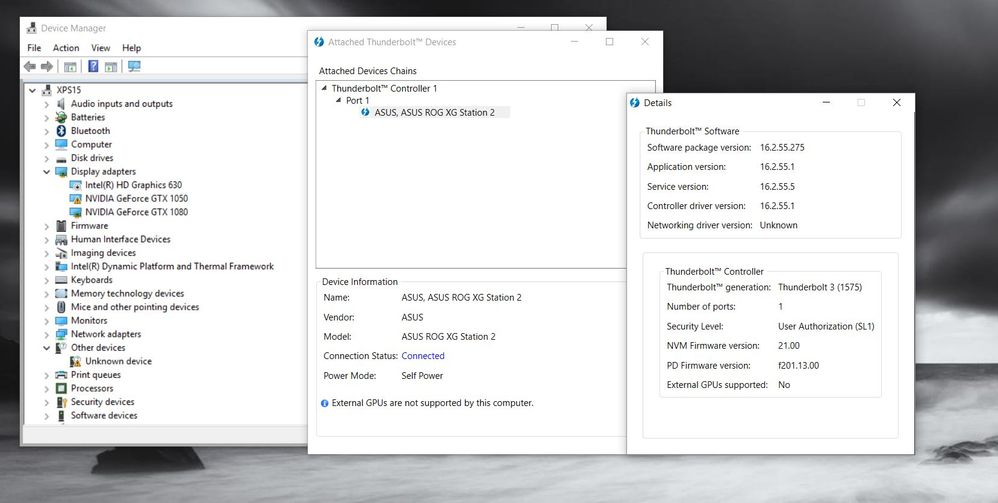
Task: Collapse the Other devices node
Action: point(46,348)
